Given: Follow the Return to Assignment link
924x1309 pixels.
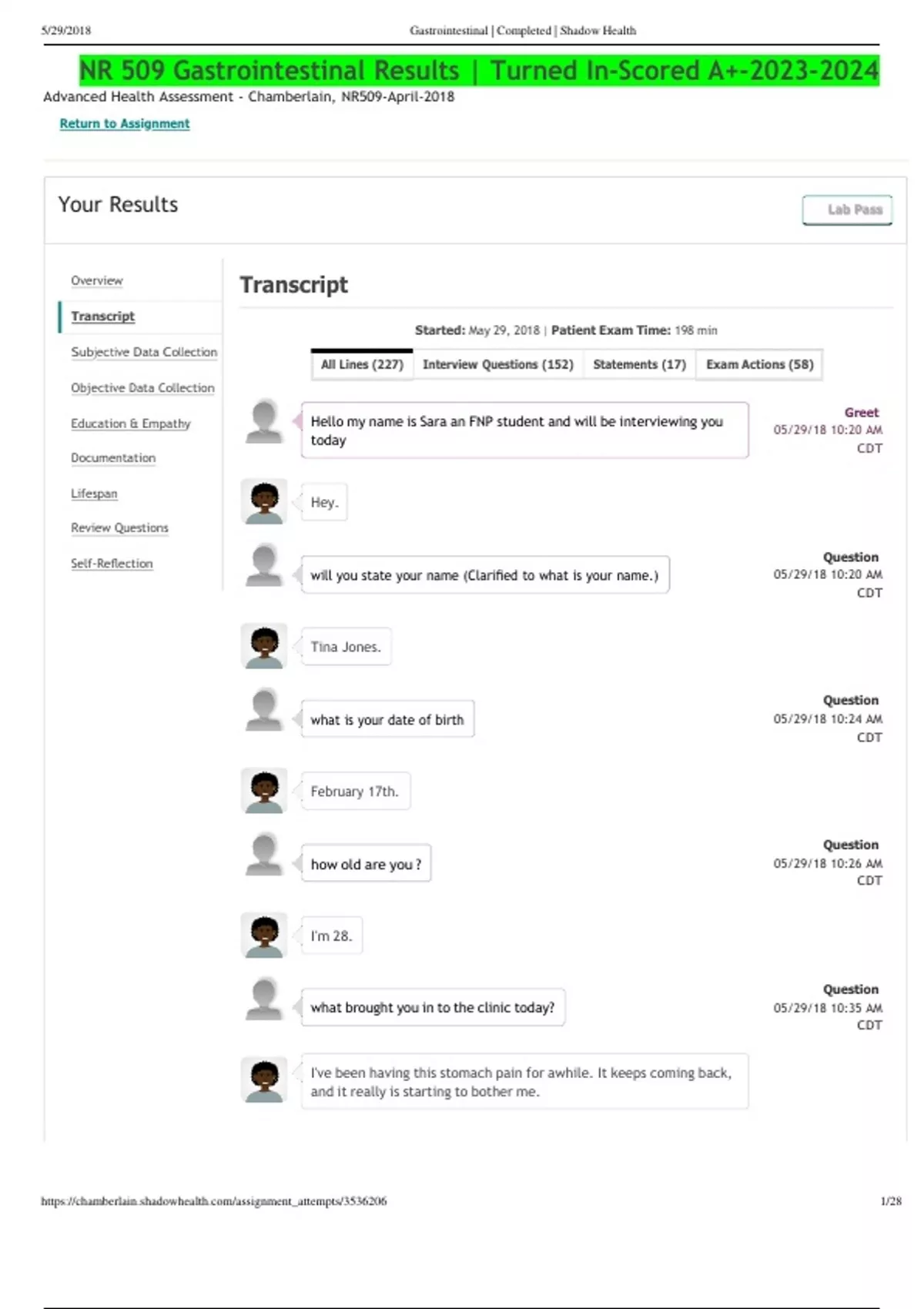Looking at the screenshot, I should 125,124.
